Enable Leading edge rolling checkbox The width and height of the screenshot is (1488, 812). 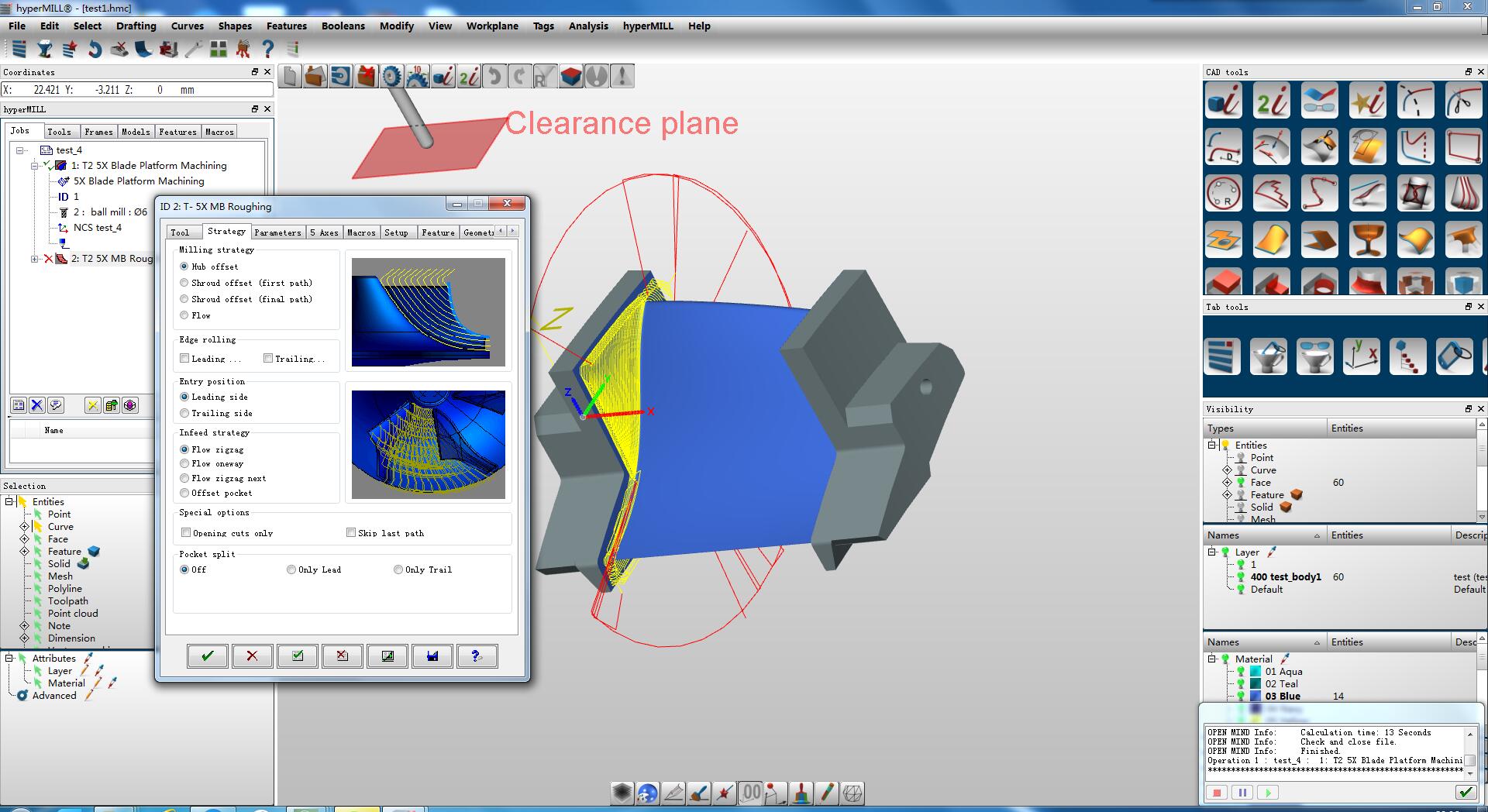184,359
